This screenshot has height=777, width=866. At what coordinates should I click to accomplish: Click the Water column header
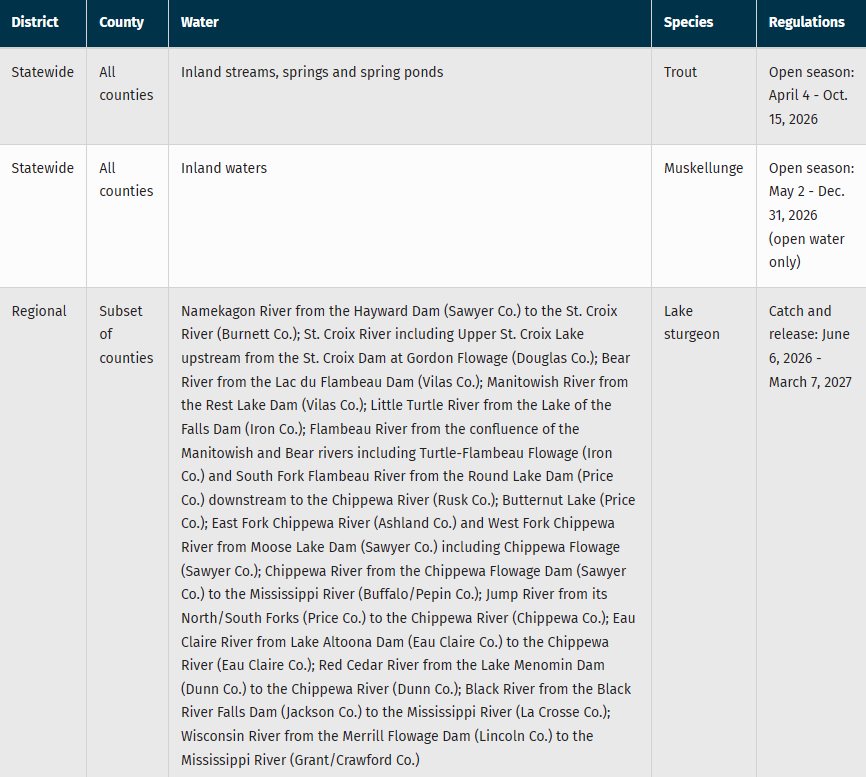click(x=200, y=22)
